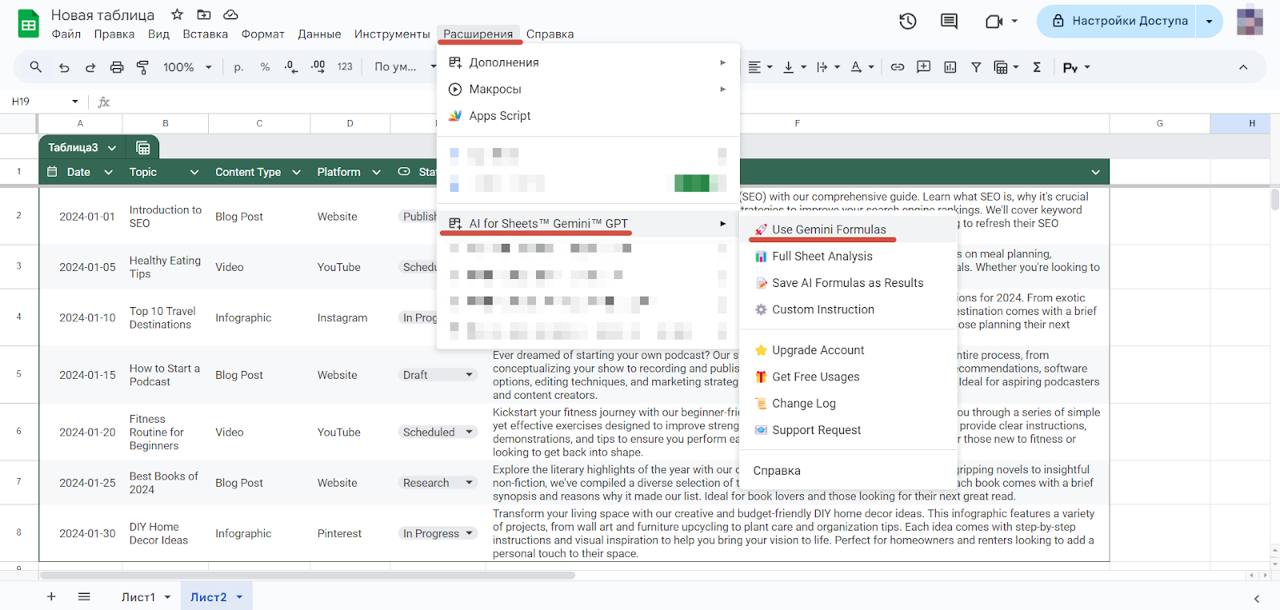Decrease decimal places
The image size is (1280, 610).
(291, 67)
